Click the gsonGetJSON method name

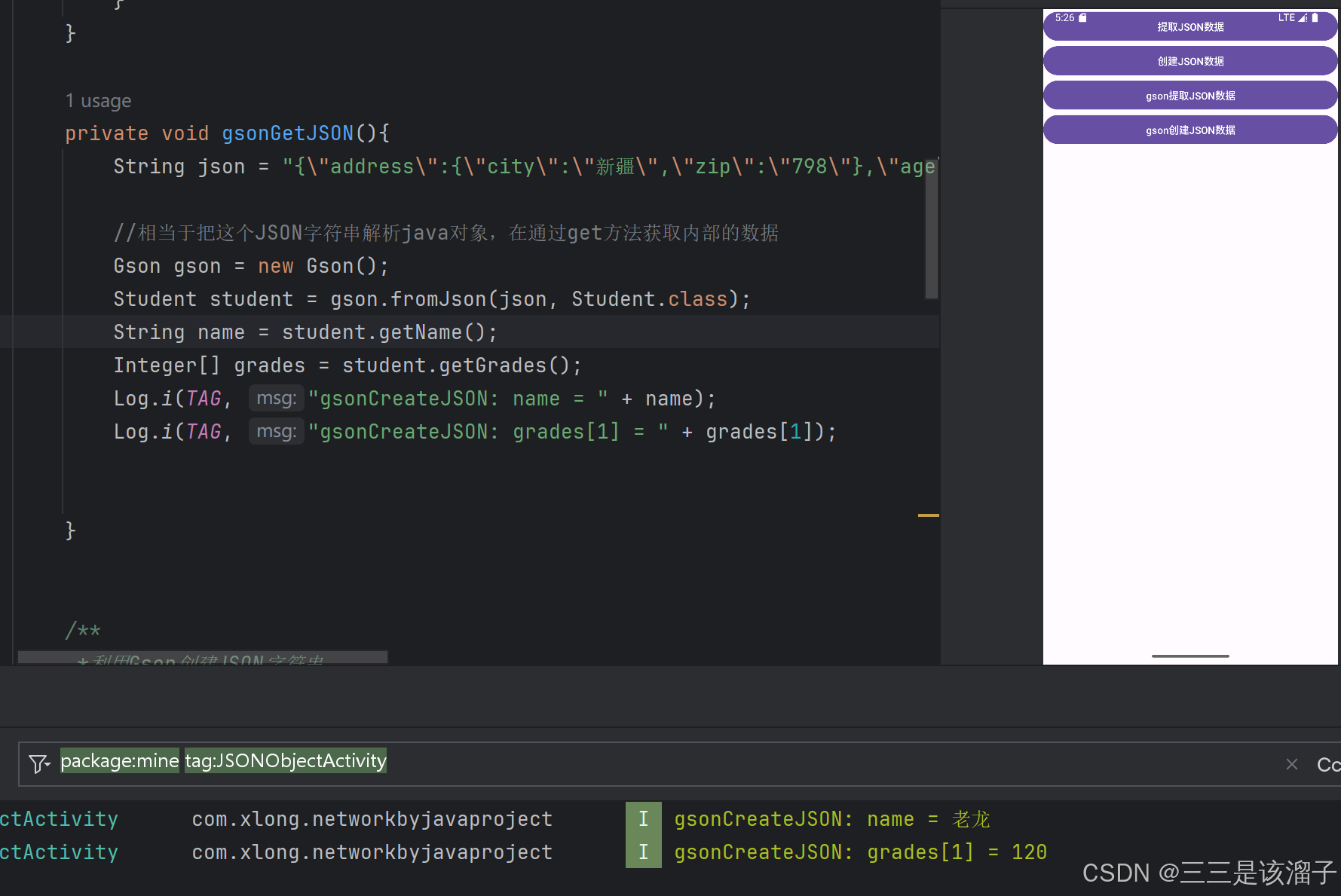287,133
